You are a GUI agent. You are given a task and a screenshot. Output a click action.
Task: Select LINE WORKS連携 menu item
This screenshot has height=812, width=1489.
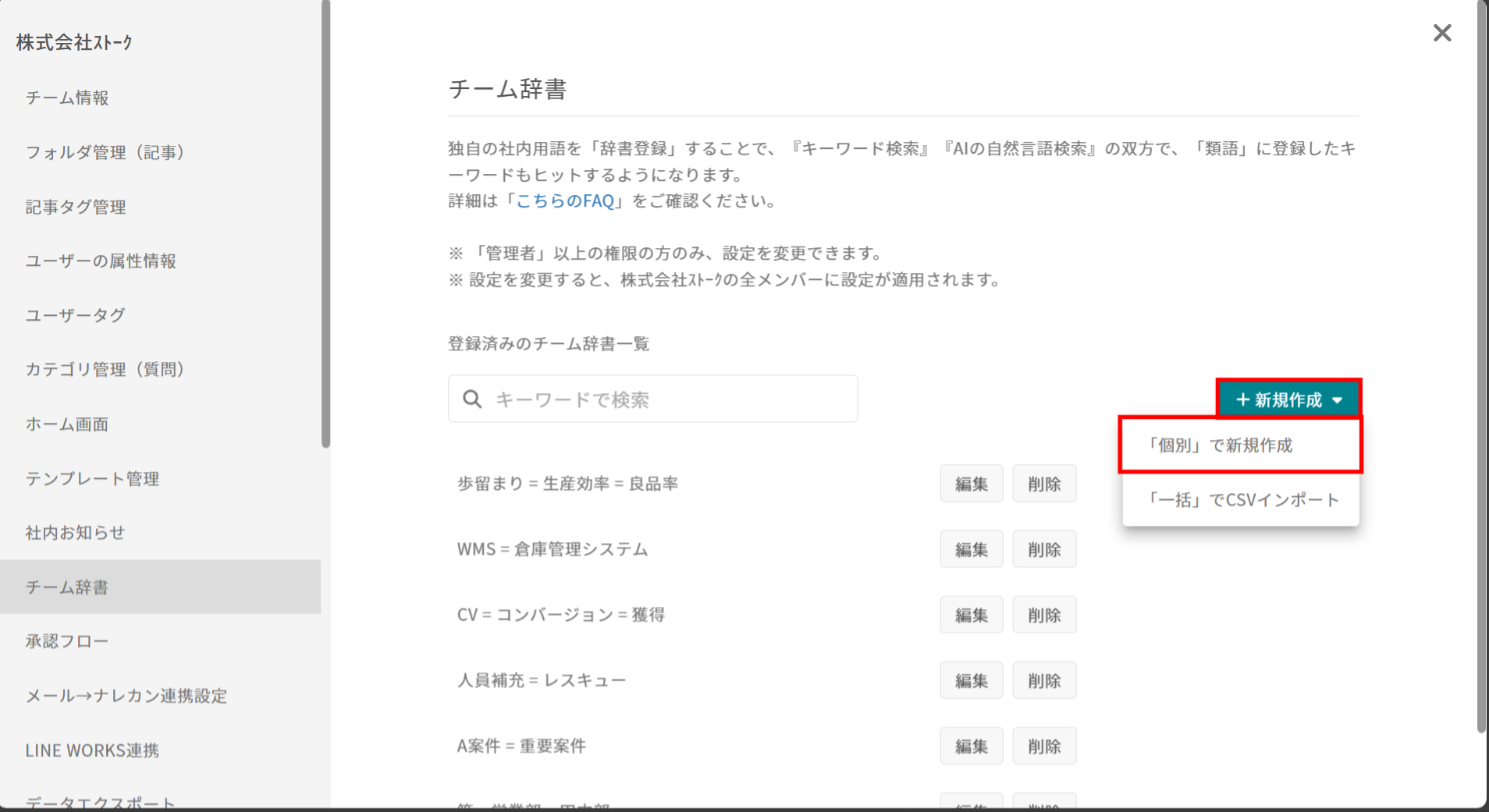92,750
